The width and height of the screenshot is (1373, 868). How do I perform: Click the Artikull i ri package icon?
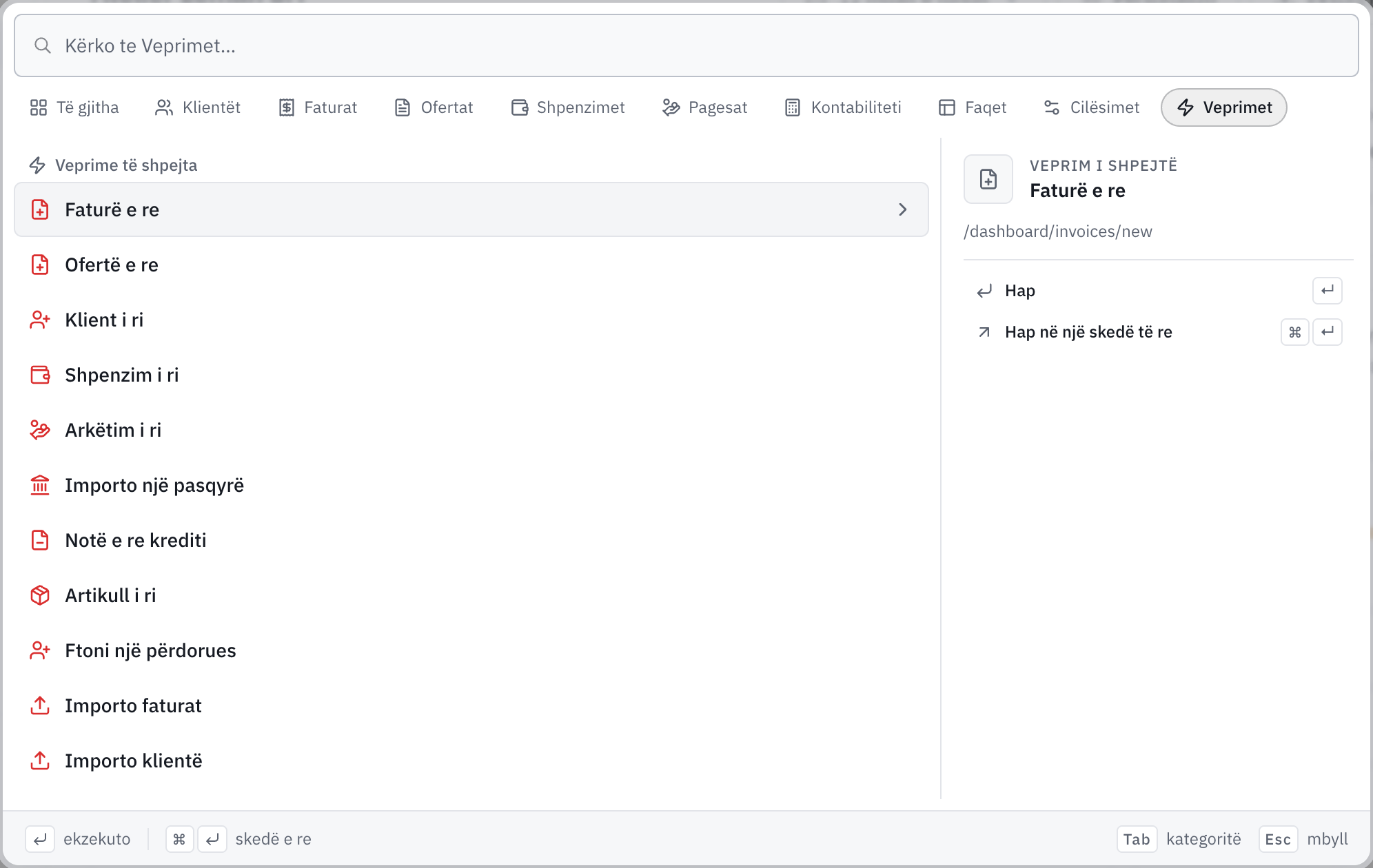tap(40, 595)
